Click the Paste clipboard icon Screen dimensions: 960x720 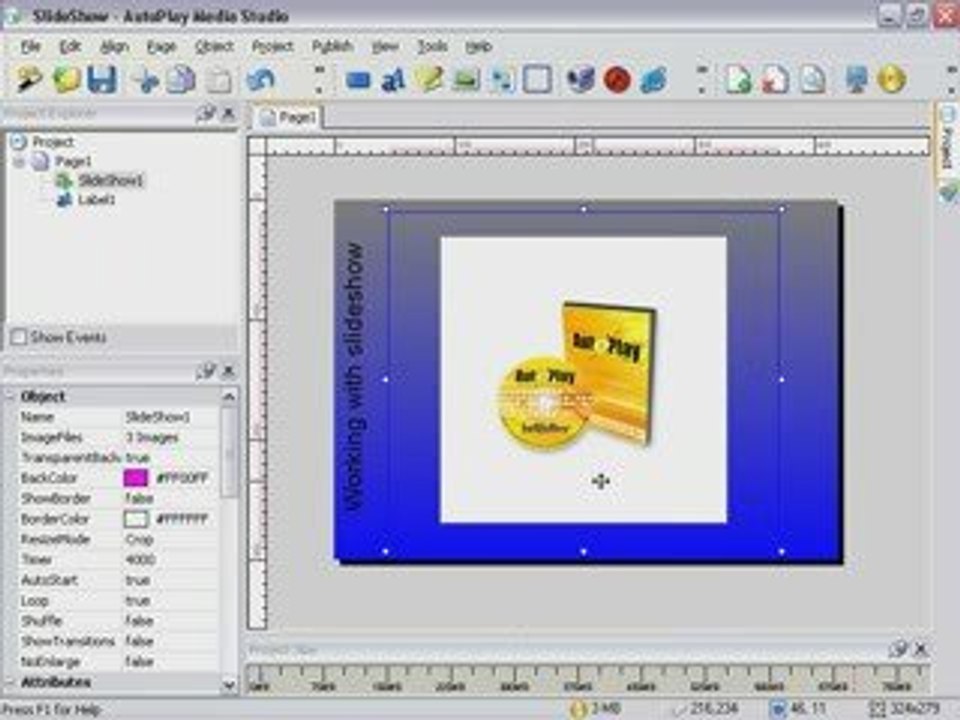click(219, 80)
